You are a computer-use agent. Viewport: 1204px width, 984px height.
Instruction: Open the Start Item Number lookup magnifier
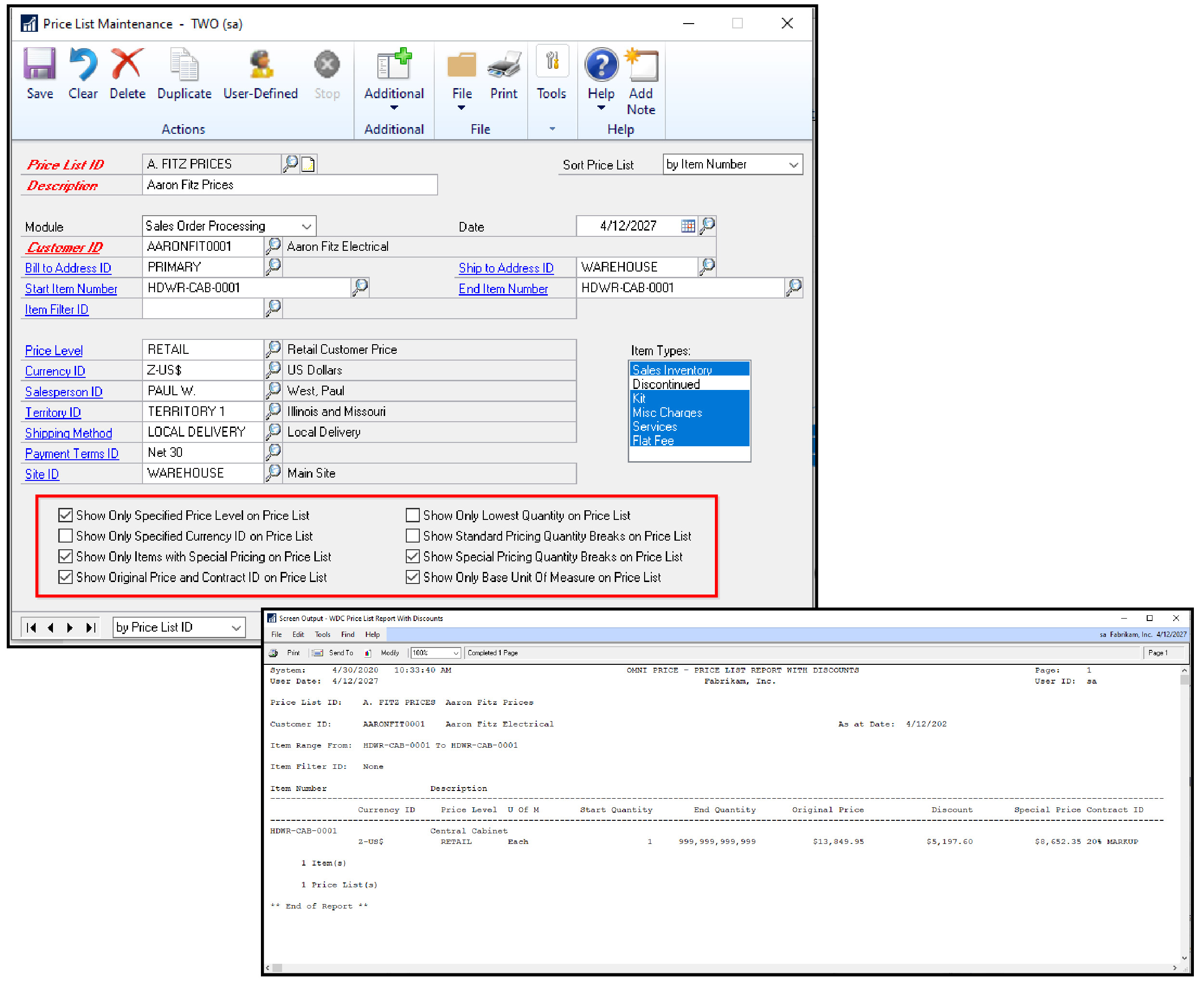coord(360,287)
